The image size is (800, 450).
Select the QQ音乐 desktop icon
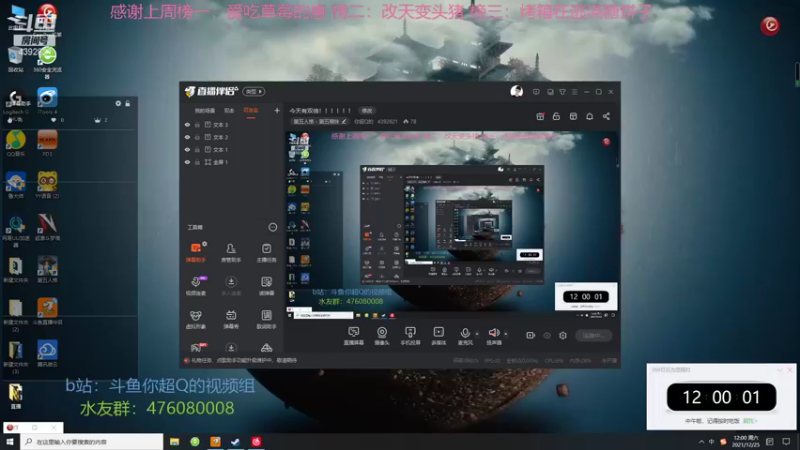(x=15, y=144)
